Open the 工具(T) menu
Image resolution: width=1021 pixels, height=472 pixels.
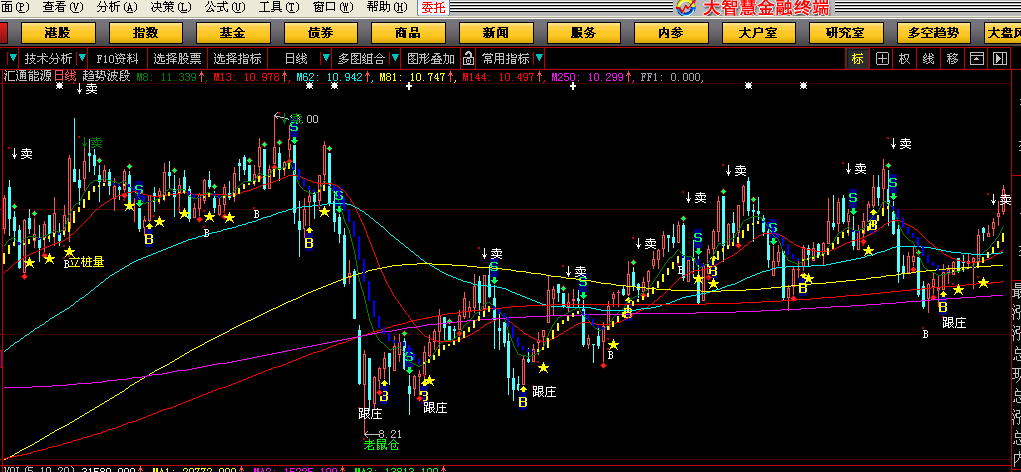(279, 8)
